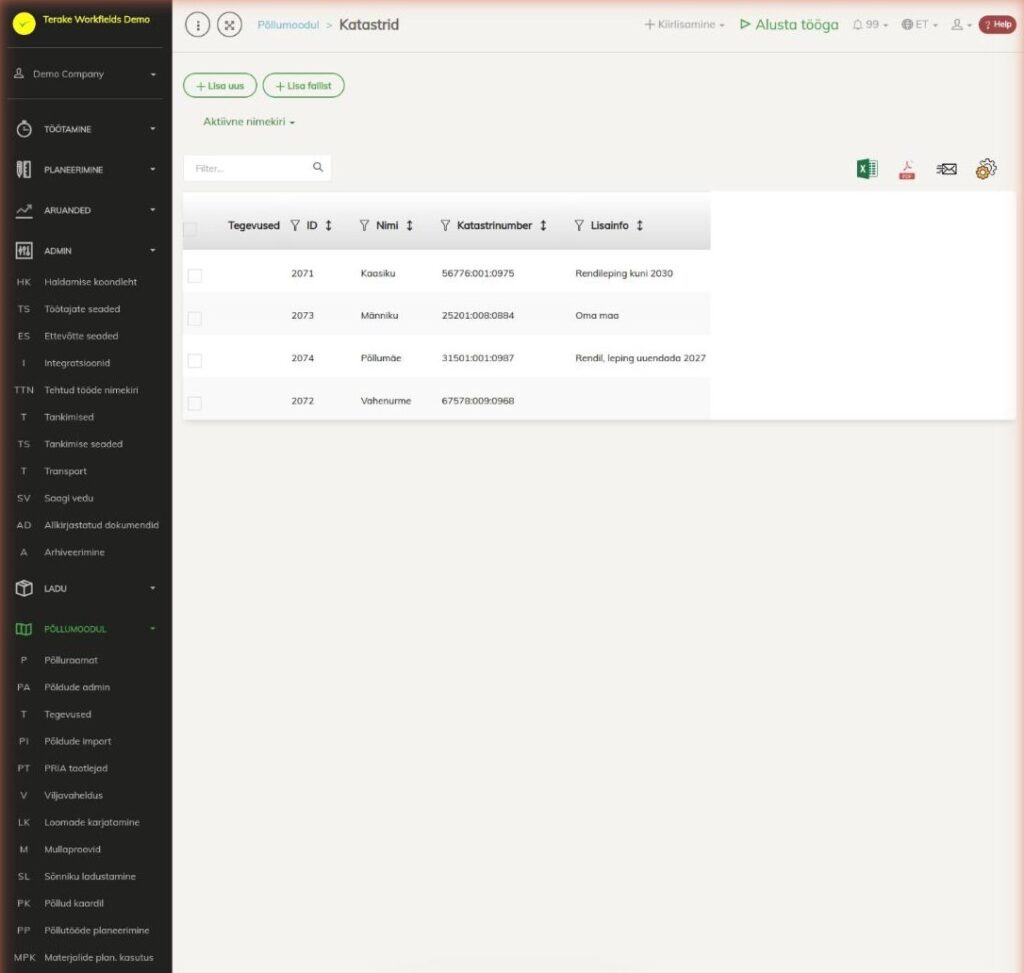Viewport: 1024px width, 973px height.
Task: Expand the Demo Company selector
Action: (x=86, y=74)
